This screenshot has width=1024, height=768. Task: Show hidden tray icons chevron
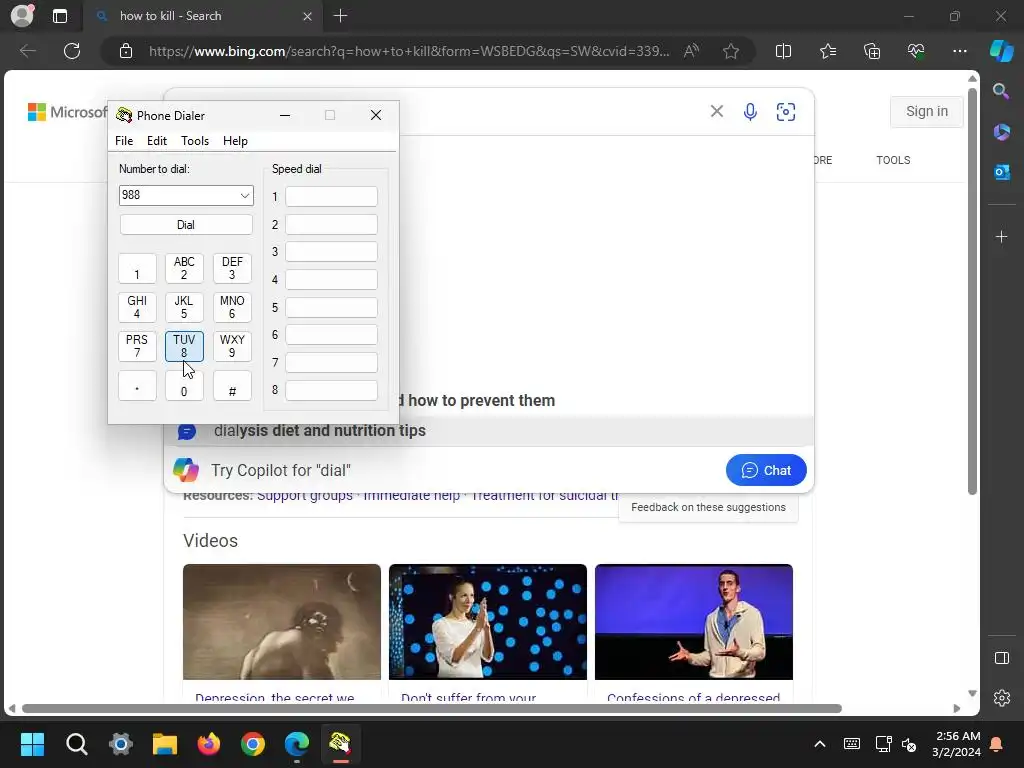[820, 744]
